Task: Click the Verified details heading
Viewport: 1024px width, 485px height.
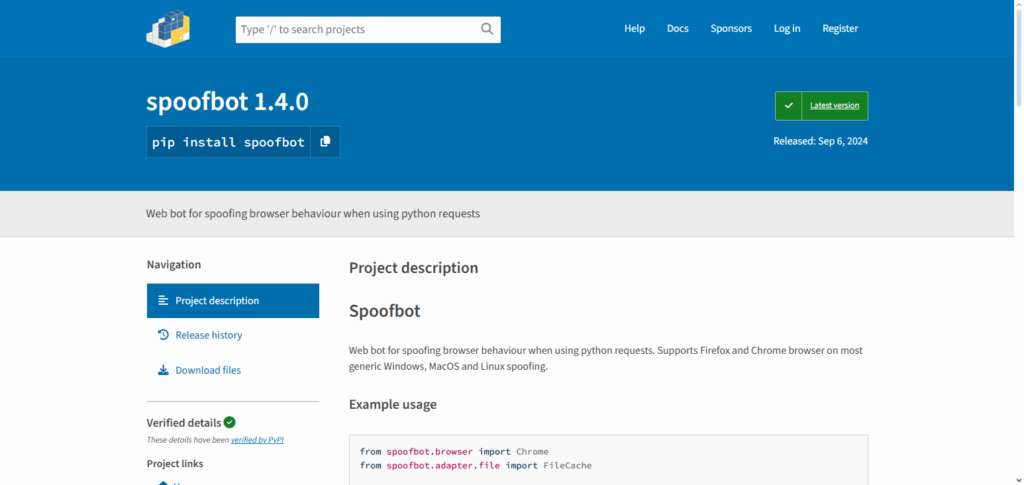Action: 184,422
